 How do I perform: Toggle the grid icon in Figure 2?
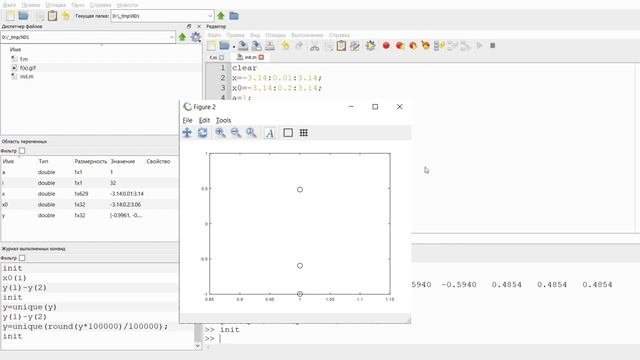304,133
